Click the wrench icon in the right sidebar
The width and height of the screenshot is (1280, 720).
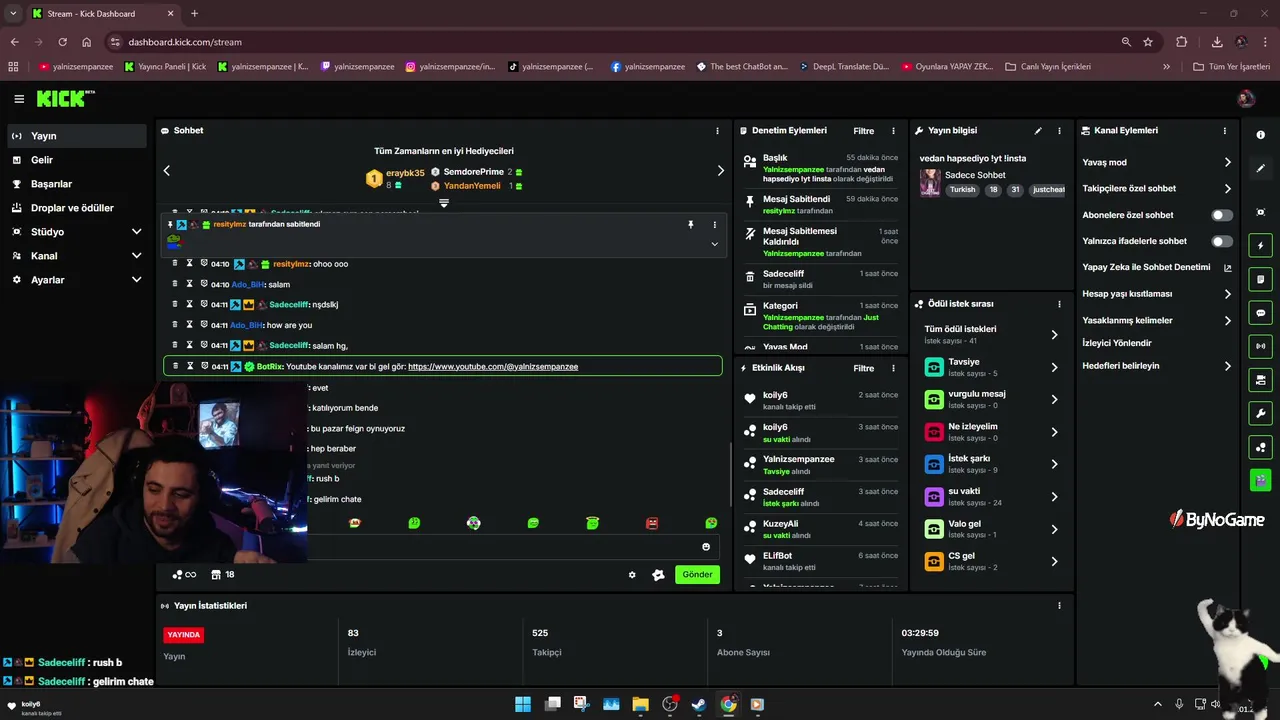[x=1260, y=414]
